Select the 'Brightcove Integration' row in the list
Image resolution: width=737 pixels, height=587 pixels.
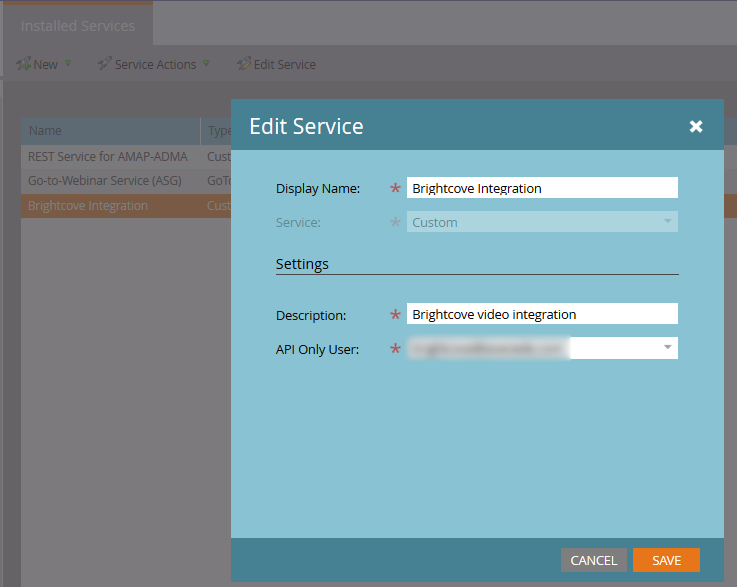pyautogui.click(x=126, y=205)
